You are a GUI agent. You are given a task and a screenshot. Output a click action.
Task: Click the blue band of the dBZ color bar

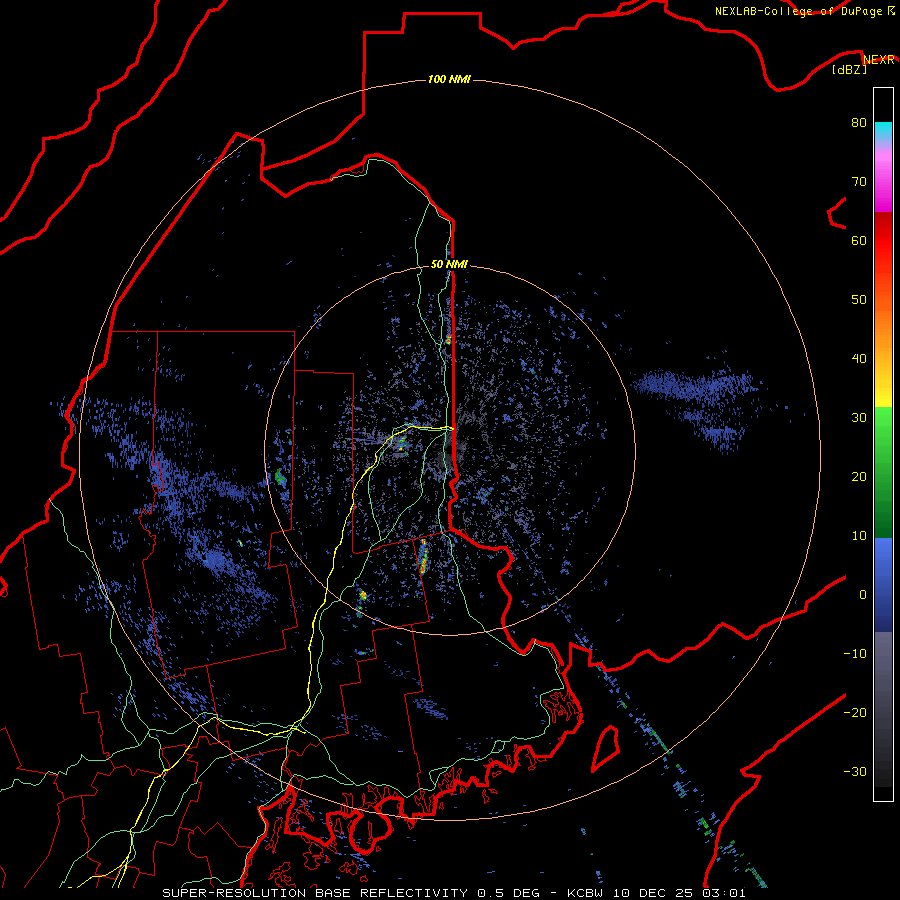click(883, 585)
